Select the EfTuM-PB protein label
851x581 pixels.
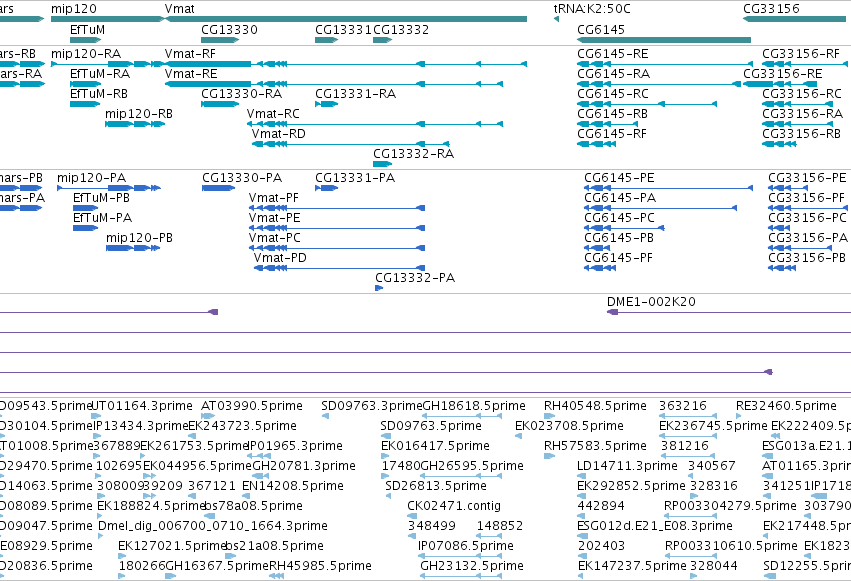[x=101, y=198]
